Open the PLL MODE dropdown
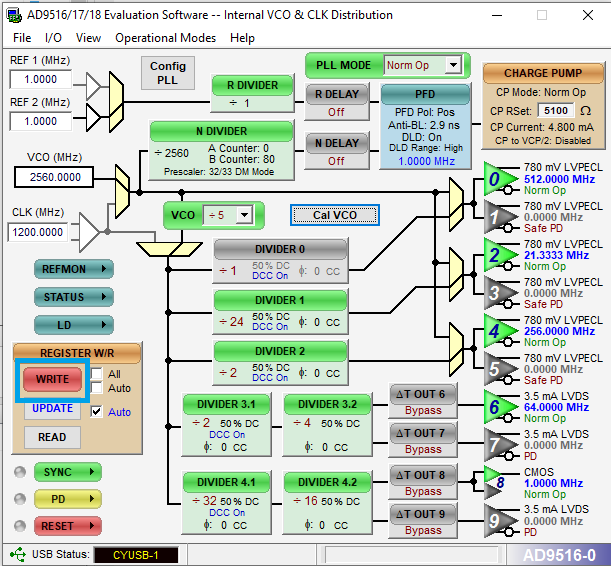This screenshot has height=566, width=611. tap(453, 65)
